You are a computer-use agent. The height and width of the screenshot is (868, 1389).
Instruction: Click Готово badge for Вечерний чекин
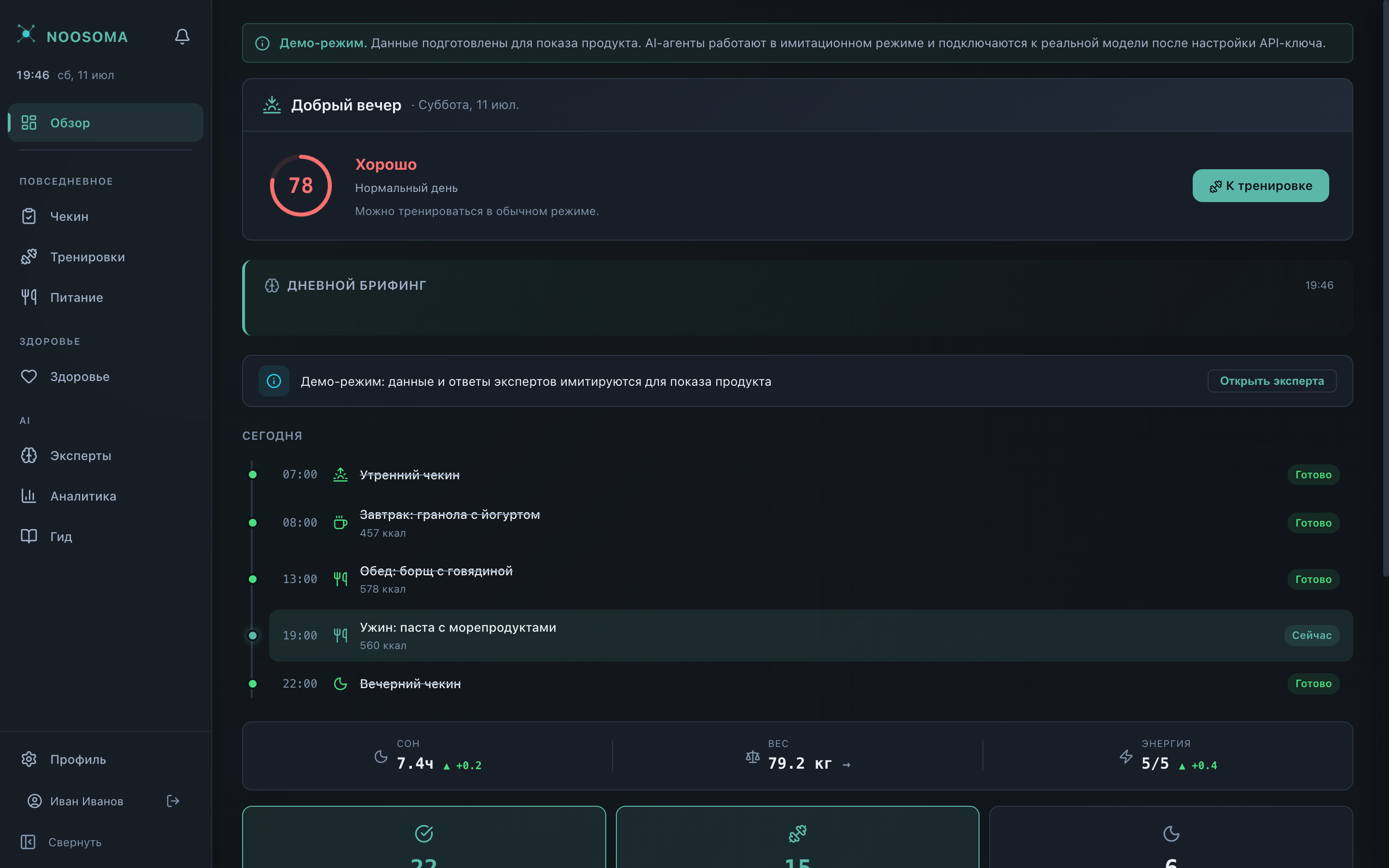point(1313,684)
